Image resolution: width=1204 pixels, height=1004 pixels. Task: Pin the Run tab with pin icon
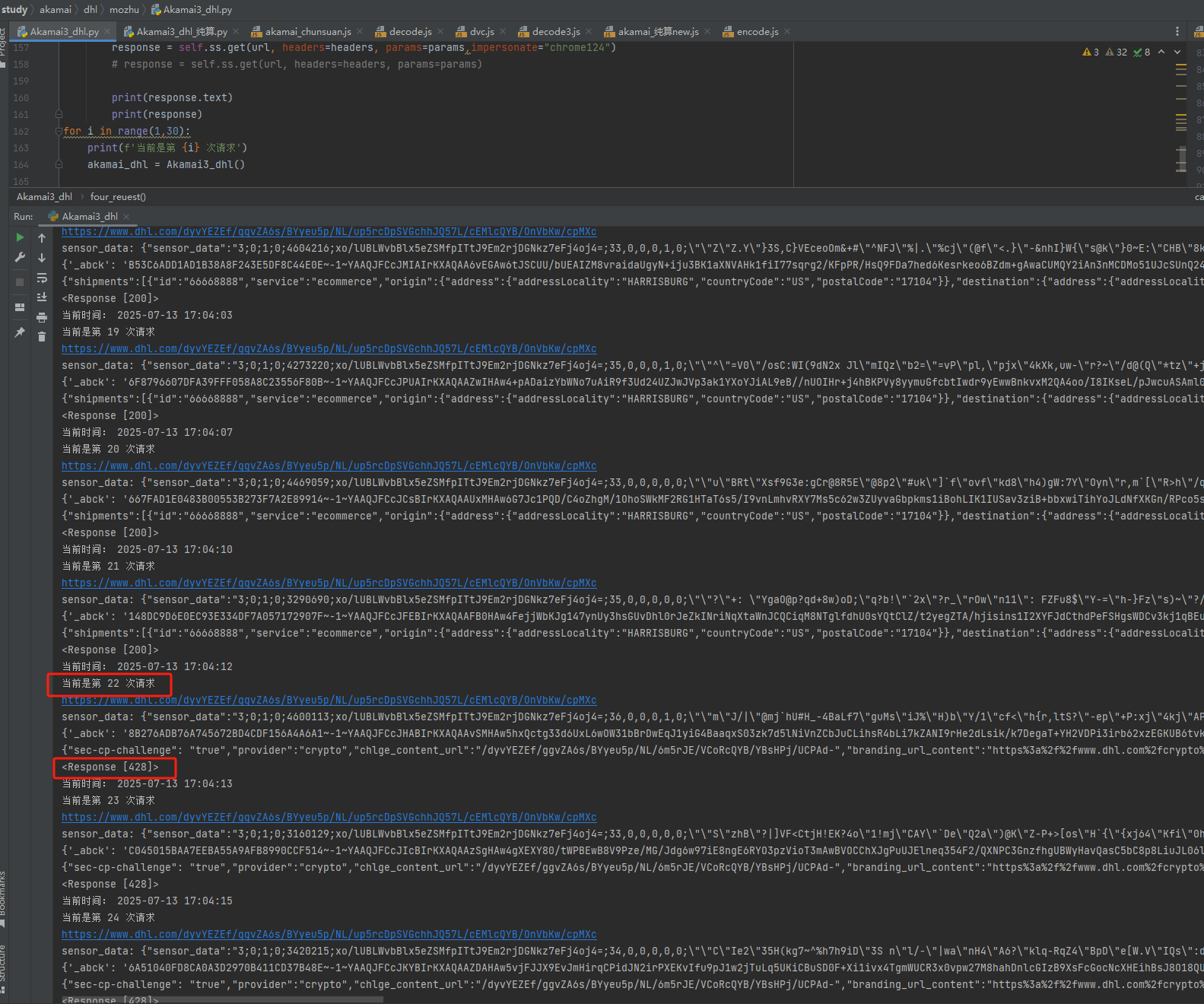(20, 332)
